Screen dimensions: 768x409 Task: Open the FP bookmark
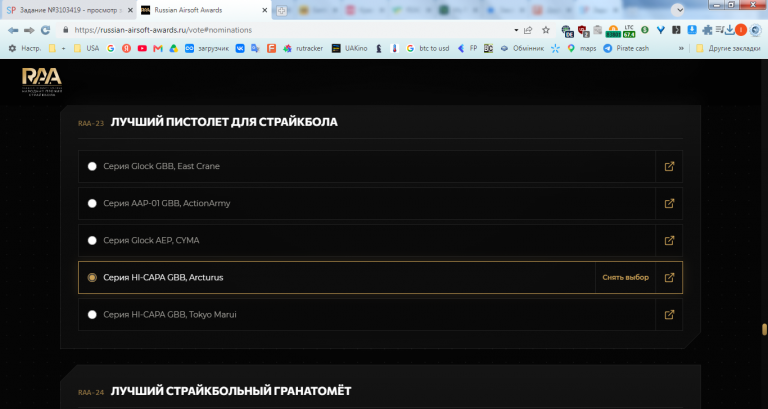point(467,48)
